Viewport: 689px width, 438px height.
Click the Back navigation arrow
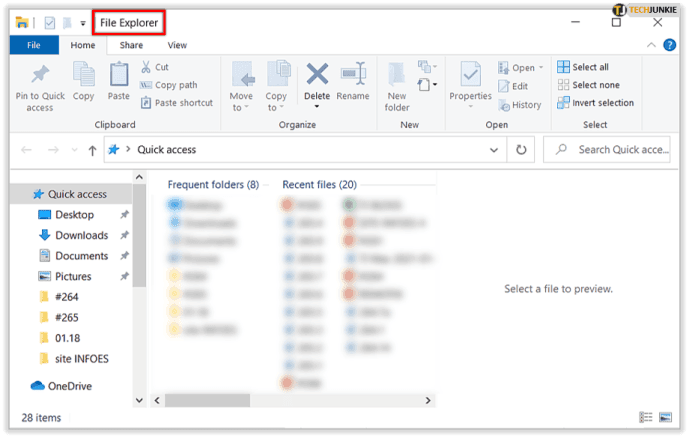26,150
